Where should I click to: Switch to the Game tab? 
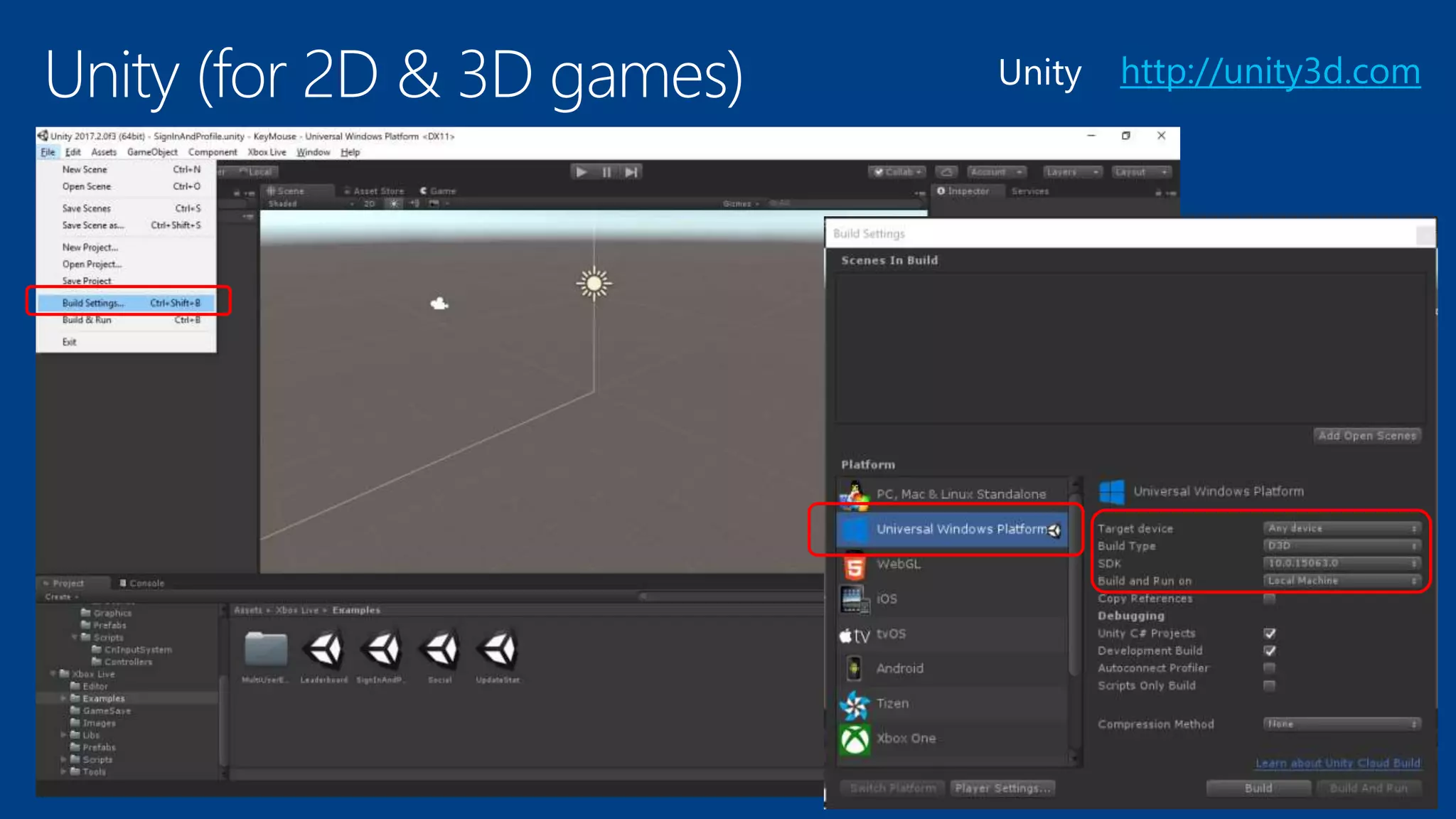pos(438,191)
